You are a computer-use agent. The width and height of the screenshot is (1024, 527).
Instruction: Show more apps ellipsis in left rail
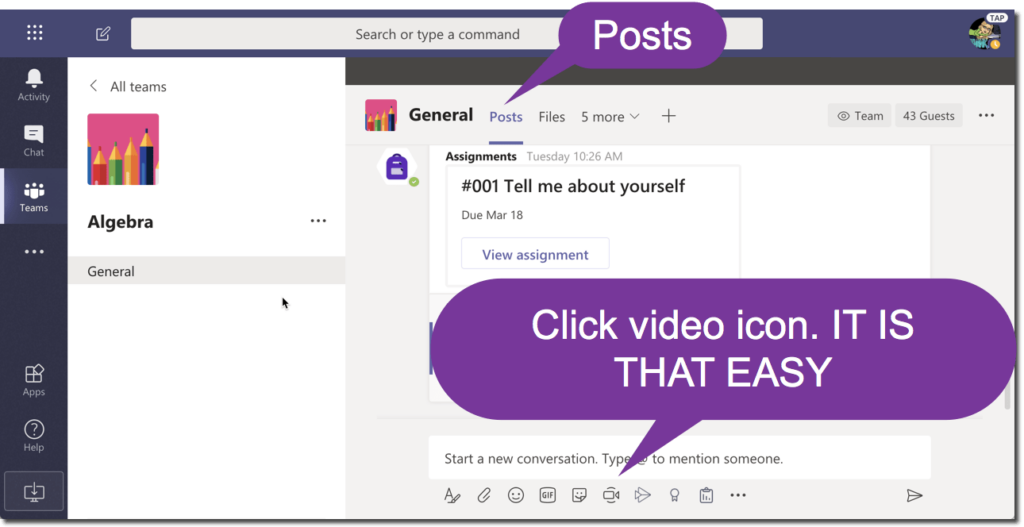(34, 252)
